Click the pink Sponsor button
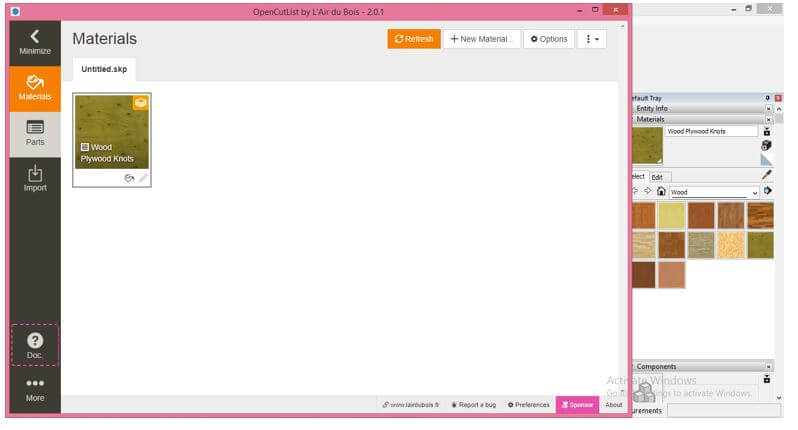 point(577,405)
